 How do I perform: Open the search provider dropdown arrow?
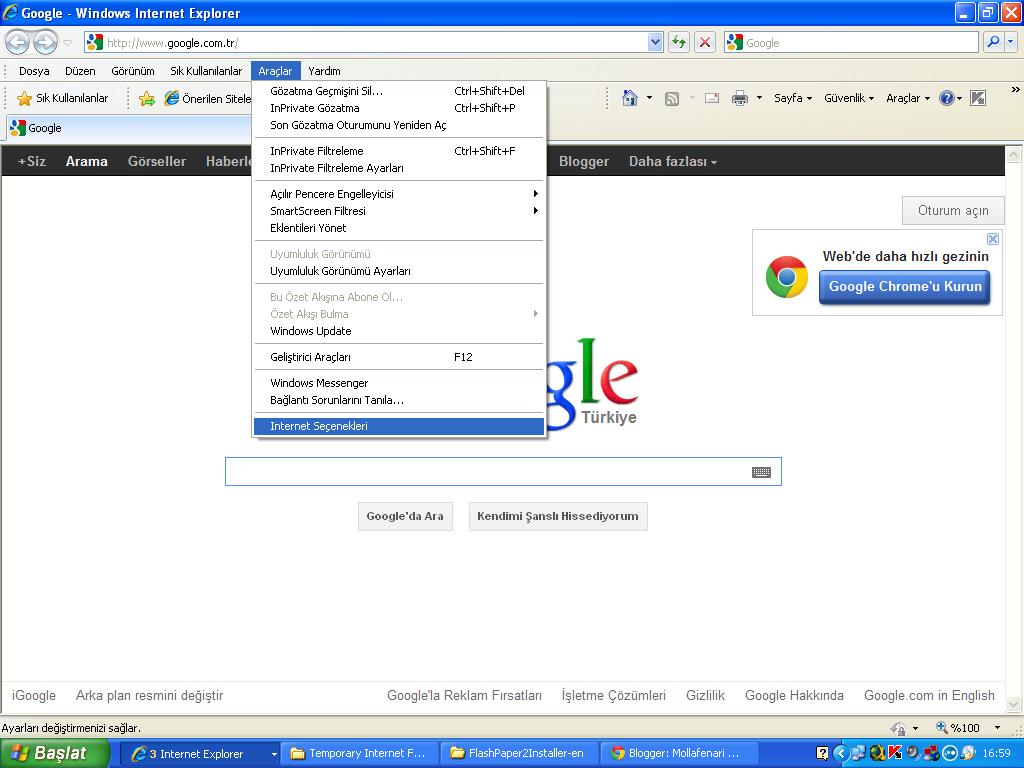tap(1011, 42)
